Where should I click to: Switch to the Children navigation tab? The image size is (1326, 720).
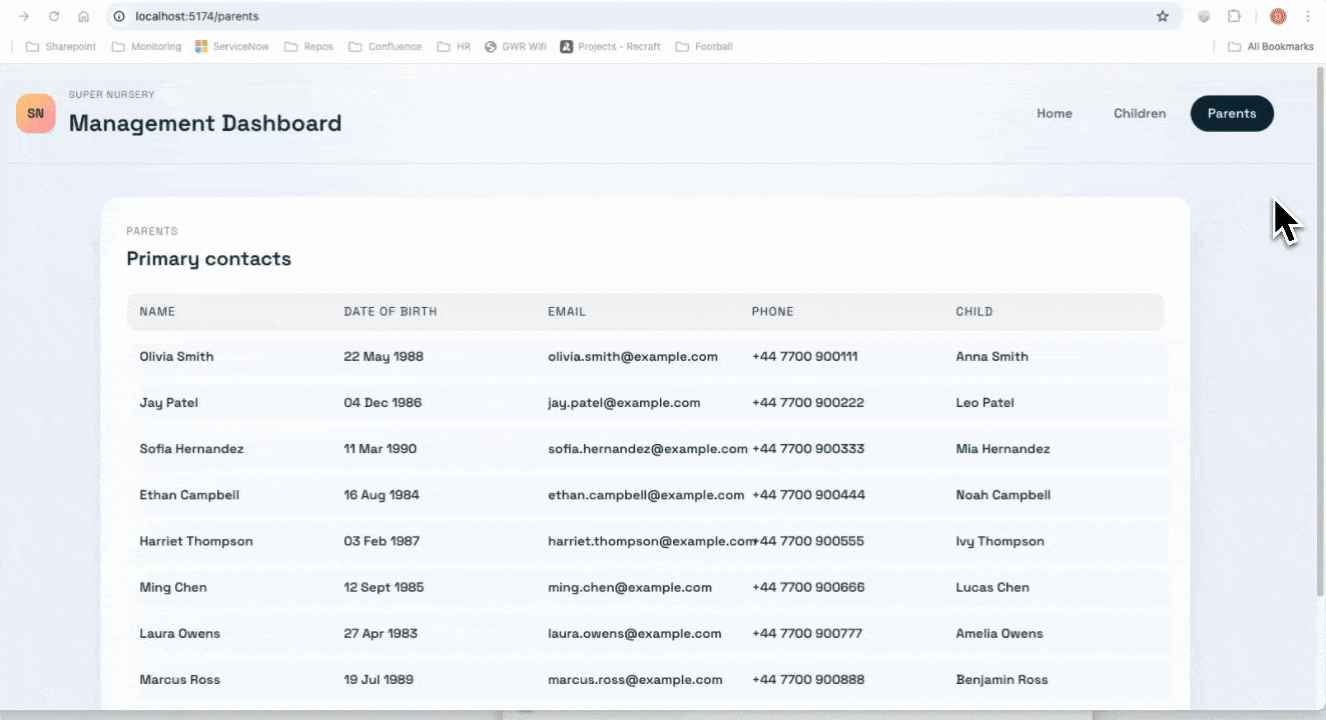[x=1140, y=113]
